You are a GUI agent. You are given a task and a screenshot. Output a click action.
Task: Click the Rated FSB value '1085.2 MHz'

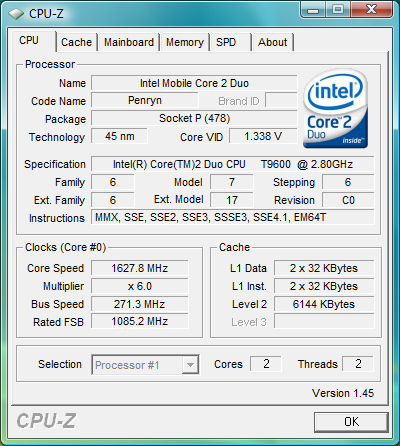coord(140,321)
